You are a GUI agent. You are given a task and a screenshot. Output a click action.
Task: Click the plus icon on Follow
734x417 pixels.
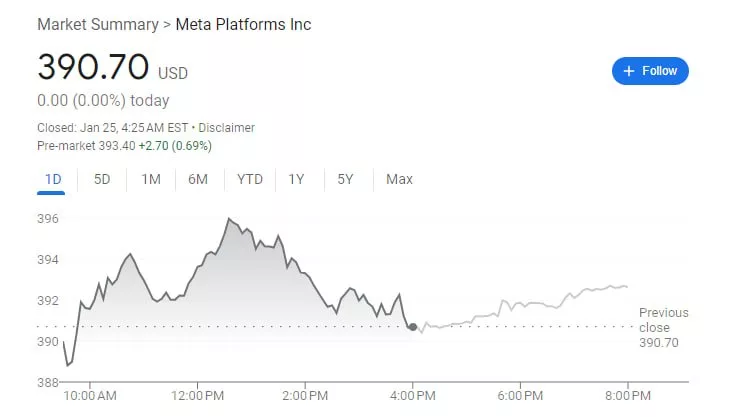[629, 71]
